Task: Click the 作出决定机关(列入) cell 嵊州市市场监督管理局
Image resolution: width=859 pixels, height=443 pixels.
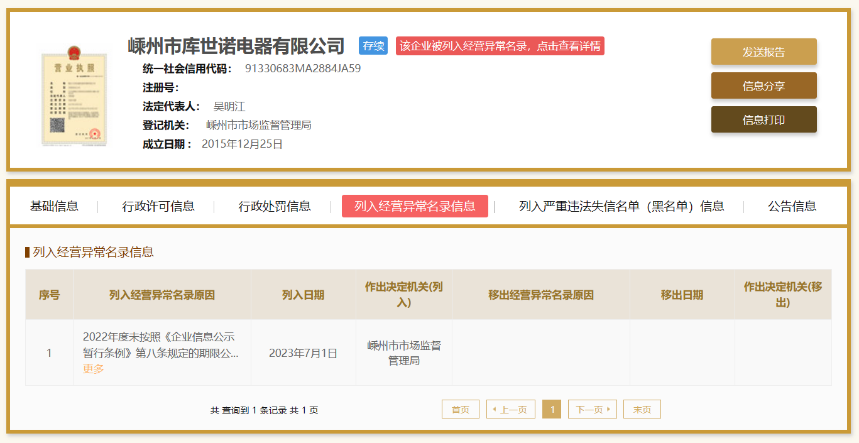Action: coord(404,353)
